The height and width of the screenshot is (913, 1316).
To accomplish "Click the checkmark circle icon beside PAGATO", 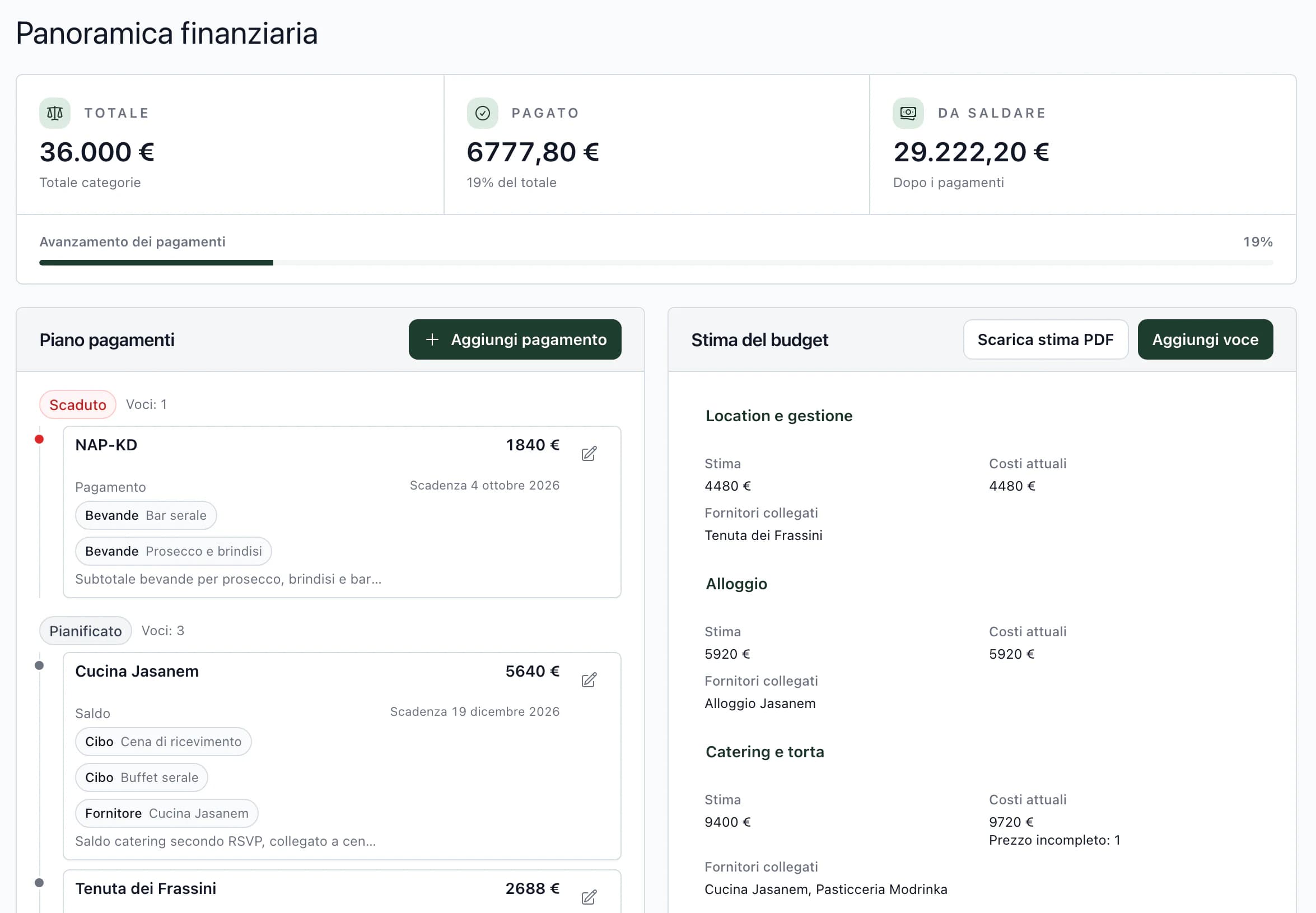I will (482, 113).
